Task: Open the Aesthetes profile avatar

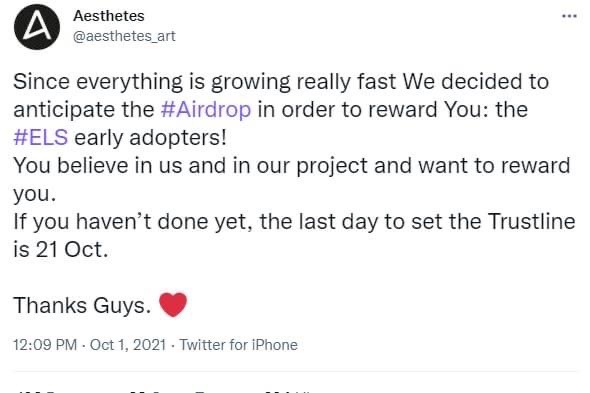Action: pyautogui.click(x=36, y=27)
